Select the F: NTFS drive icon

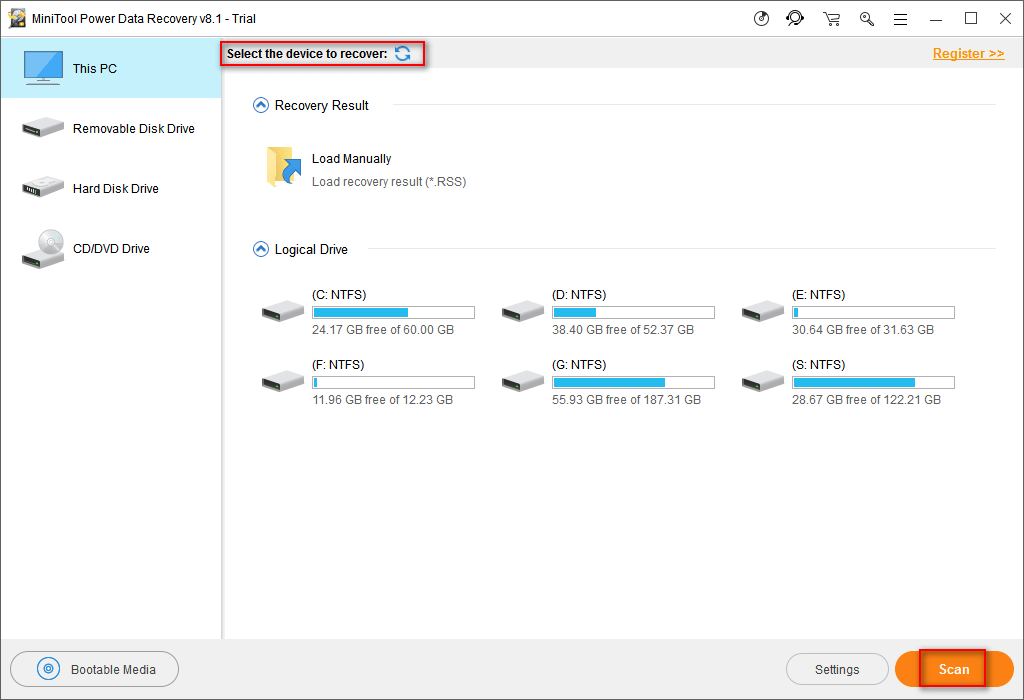click(283, 381)
